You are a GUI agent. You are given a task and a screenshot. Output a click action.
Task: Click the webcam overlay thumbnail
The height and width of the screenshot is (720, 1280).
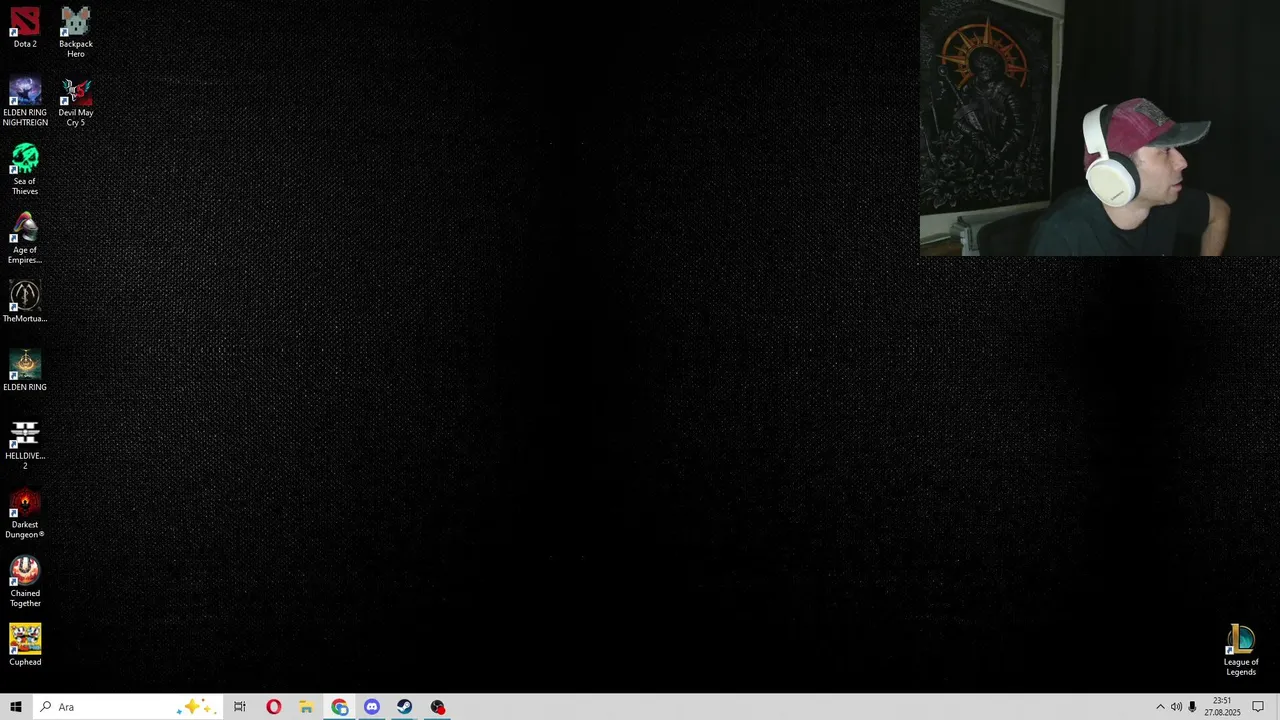[1100, 128]
